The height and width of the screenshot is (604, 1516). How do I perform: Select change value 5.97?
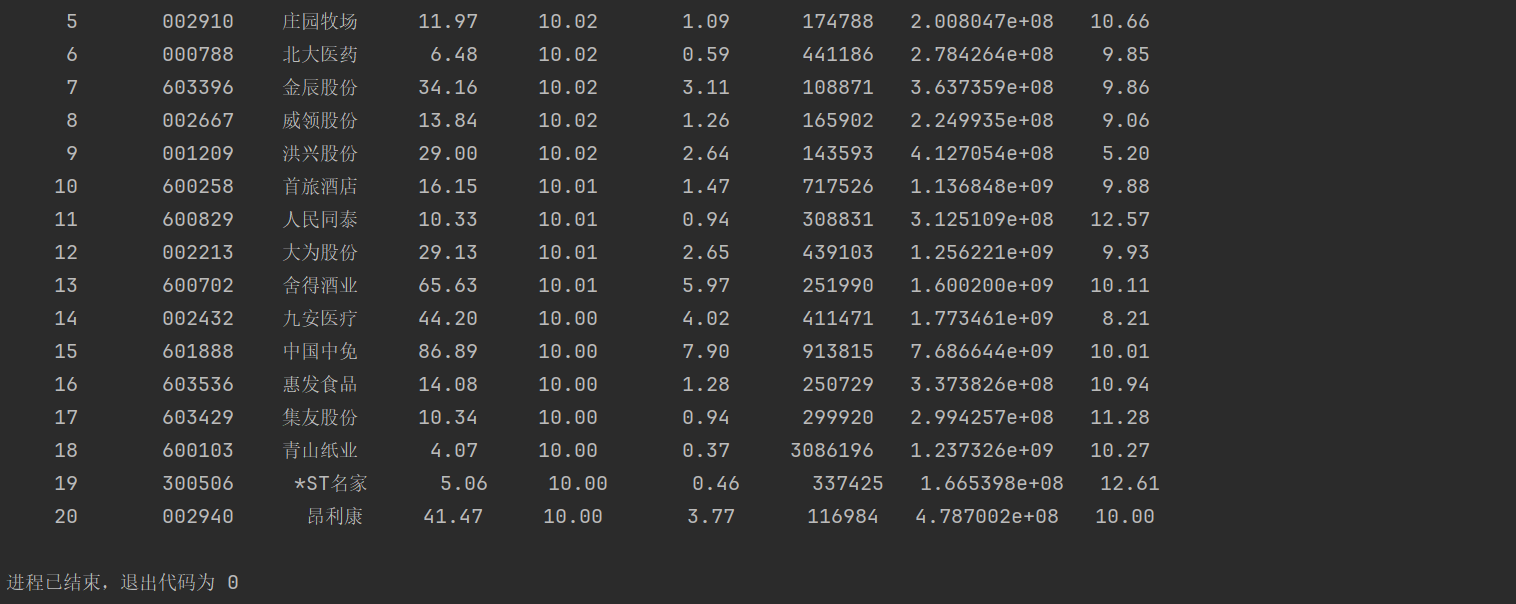(706, 285)
